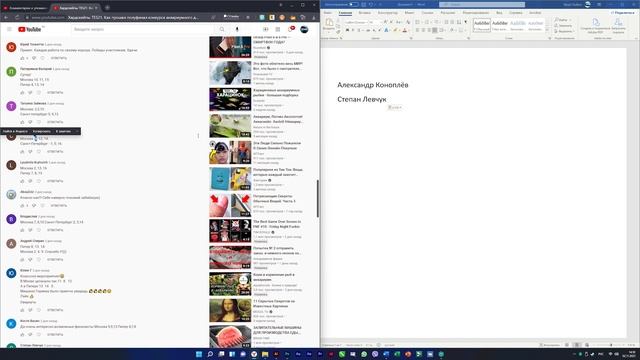
Task: Reload the YouTube page in browser
Action: click(17, 18)
